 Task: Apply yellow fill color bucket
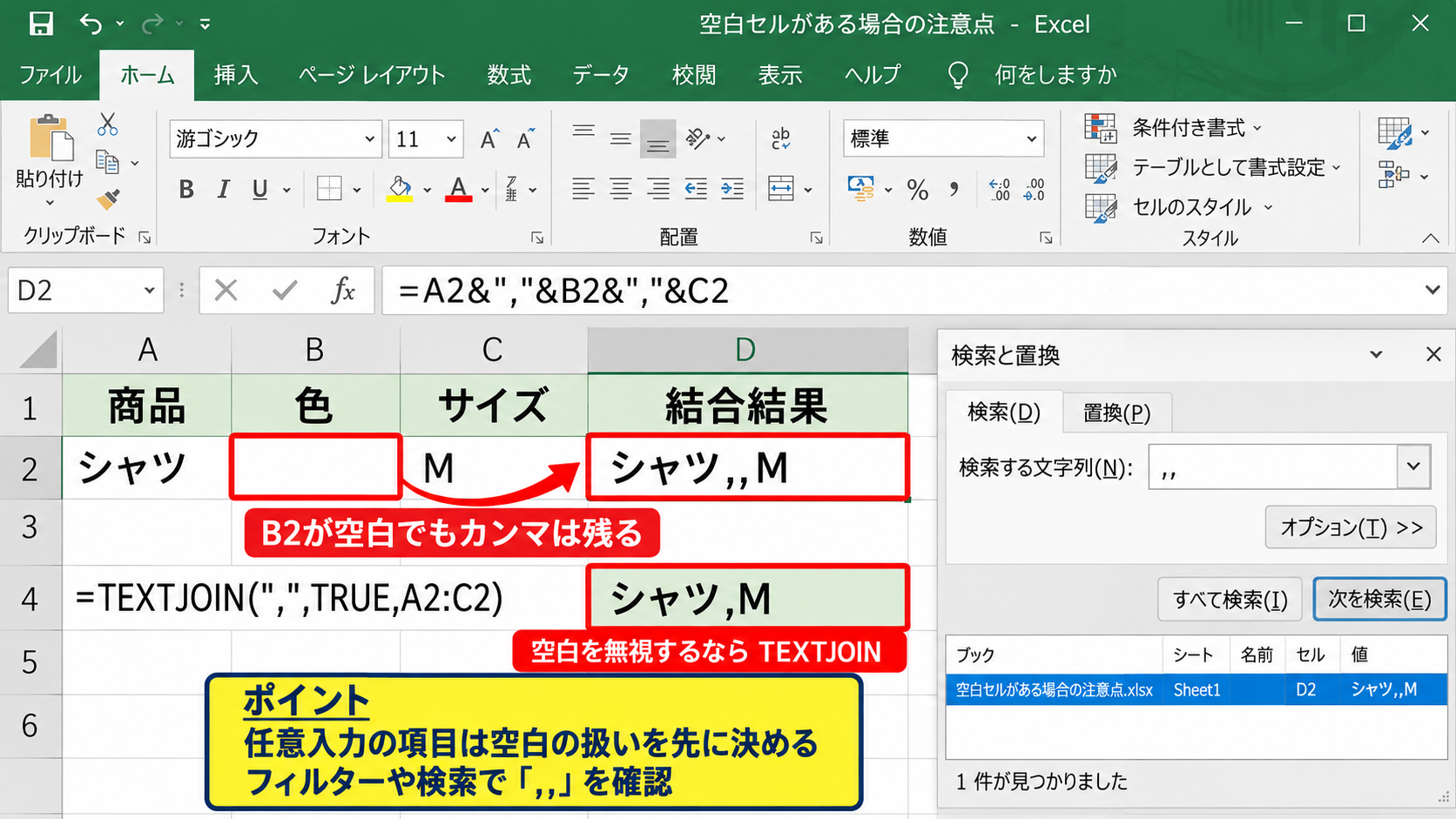400,189
